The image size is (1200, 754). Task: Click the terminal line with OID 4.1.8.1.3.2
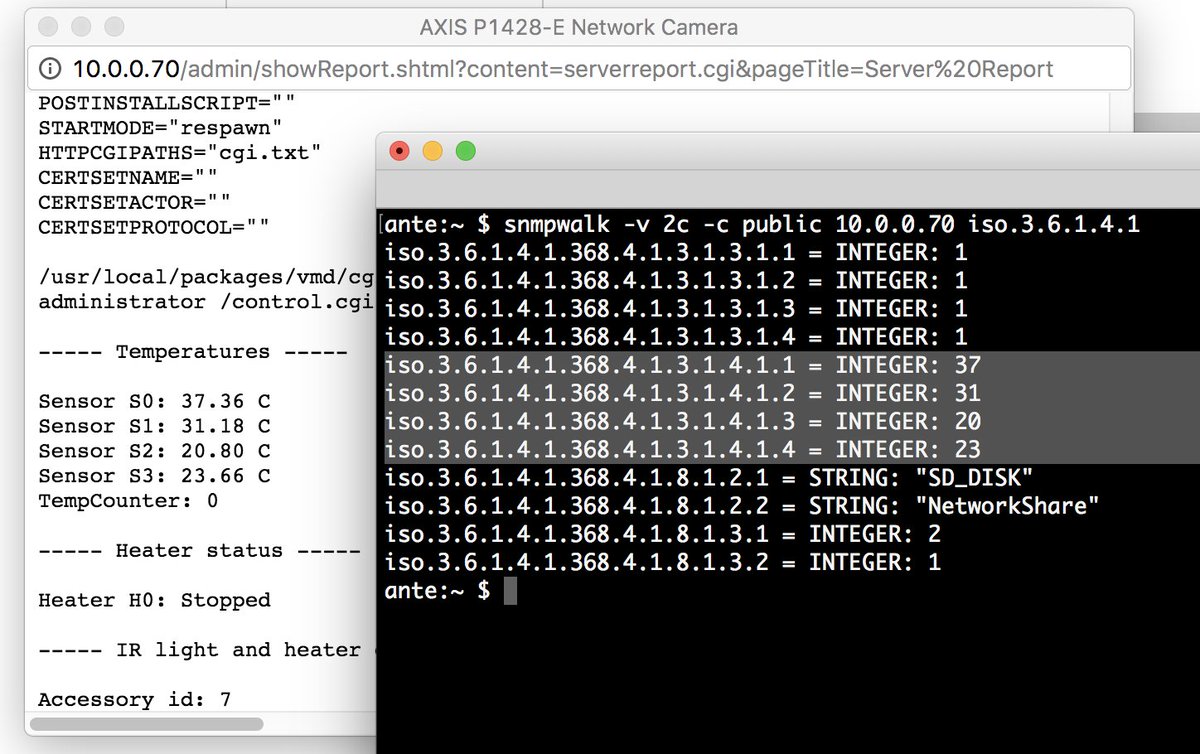coord(663,562)
